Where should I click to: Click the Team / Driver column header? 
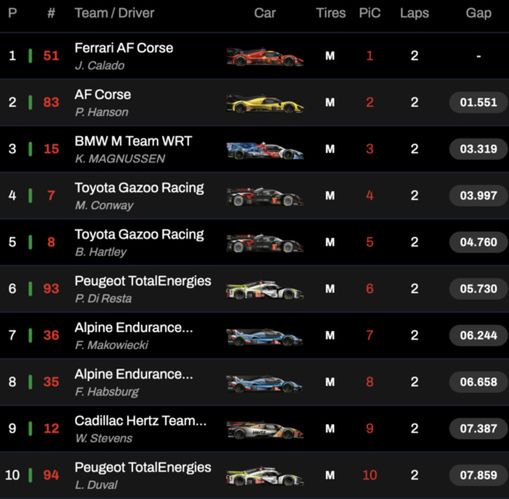[x=114, y=13]
